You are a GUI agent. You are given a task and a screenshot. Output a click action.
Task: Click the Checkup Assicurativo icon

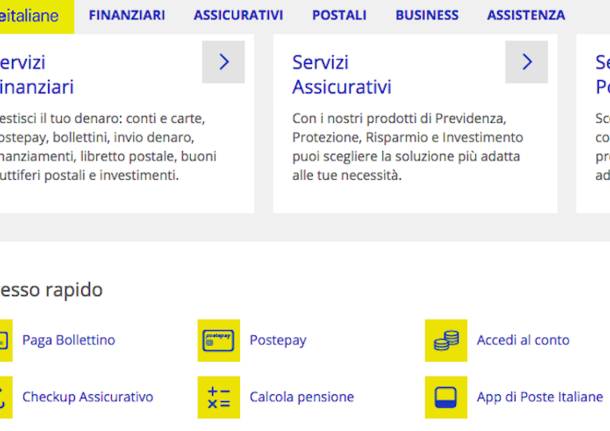click(4, 397)
